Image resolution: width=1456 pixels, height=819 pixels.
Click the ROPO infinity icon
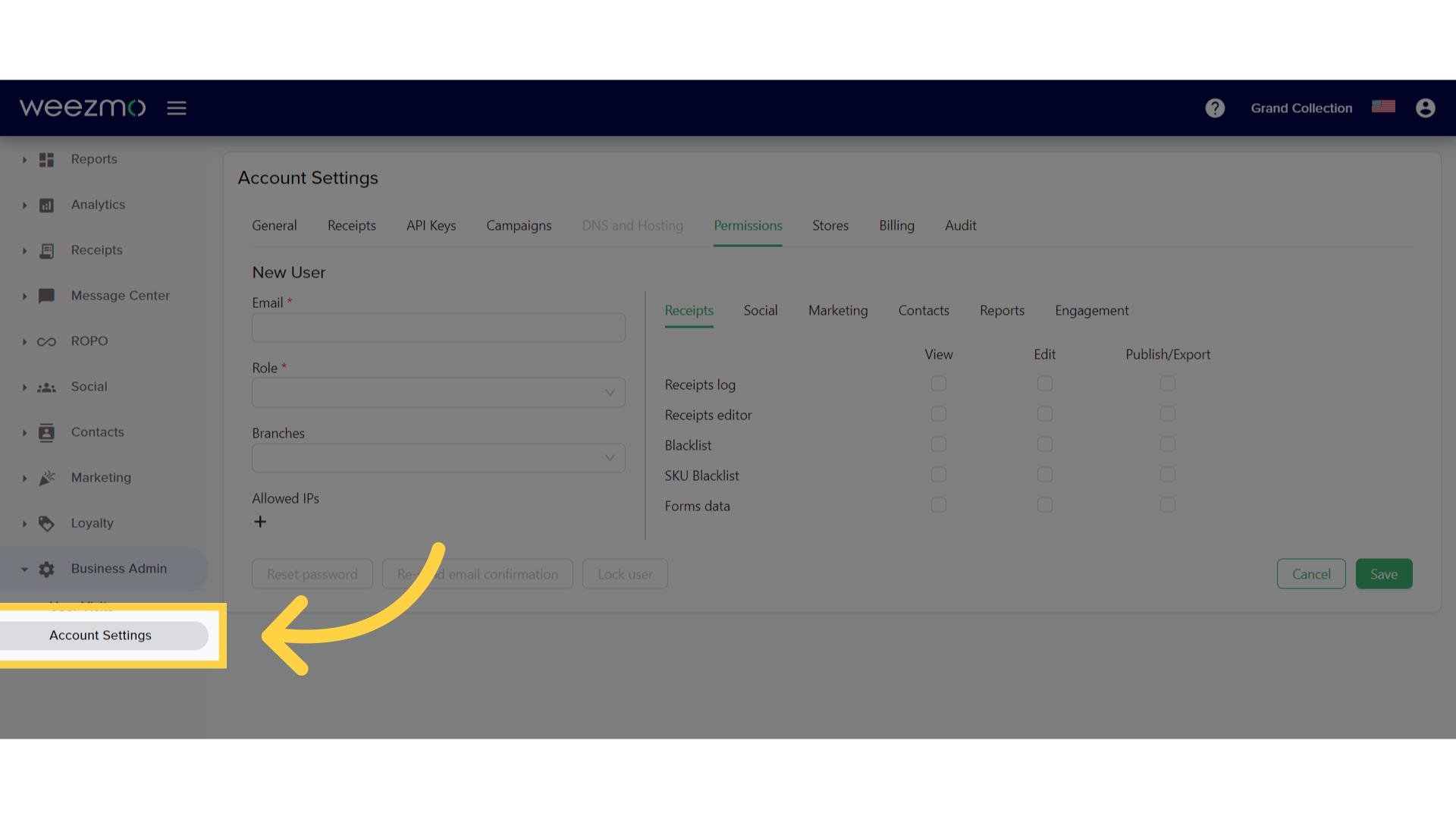(46, 341)
